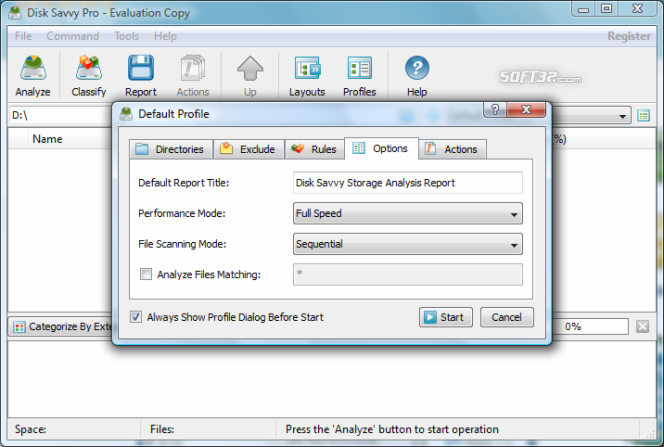Minimize the Disk Savvy Pro window
The image size is (664, 447).
pos(583,8)
